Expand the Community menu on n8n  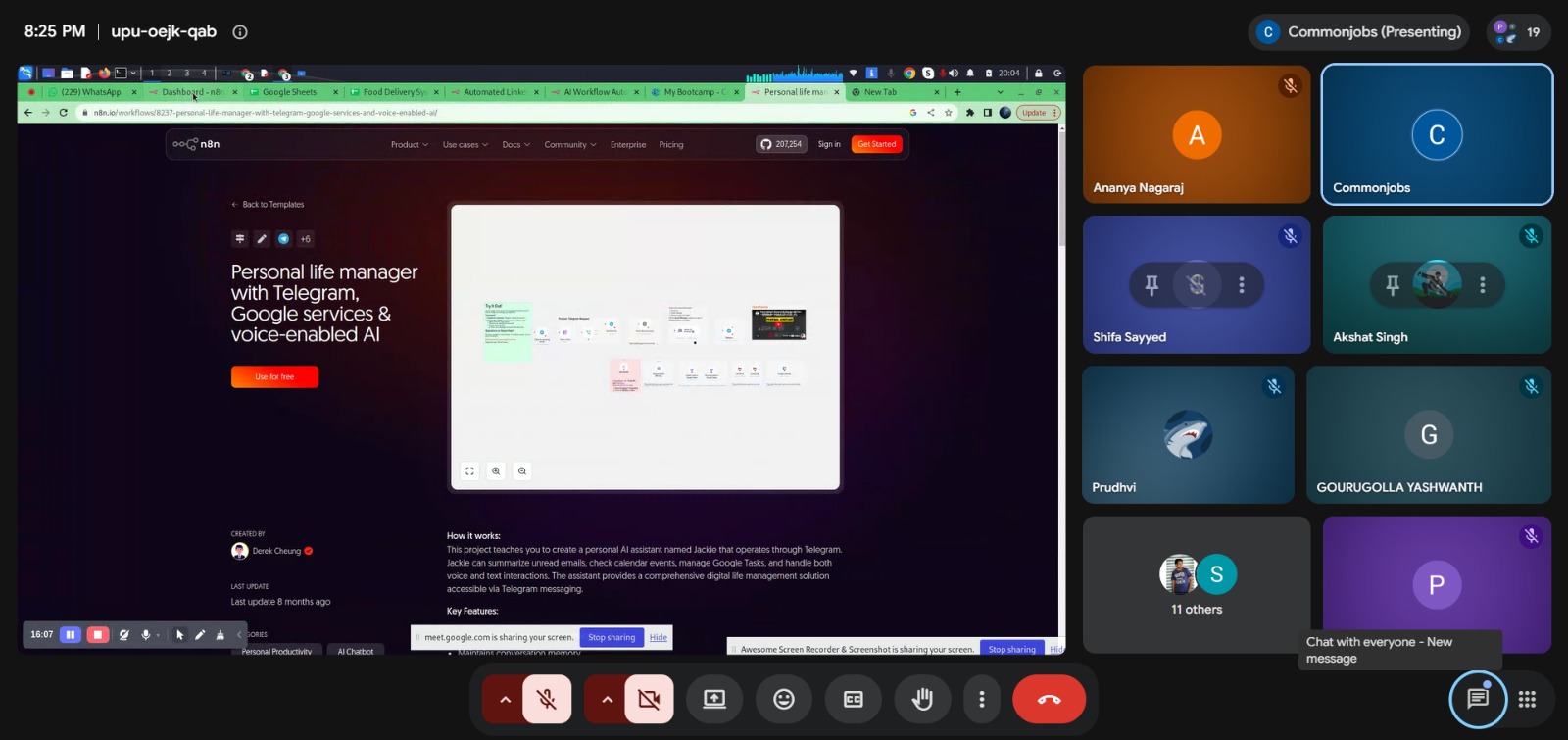[570, 144]
